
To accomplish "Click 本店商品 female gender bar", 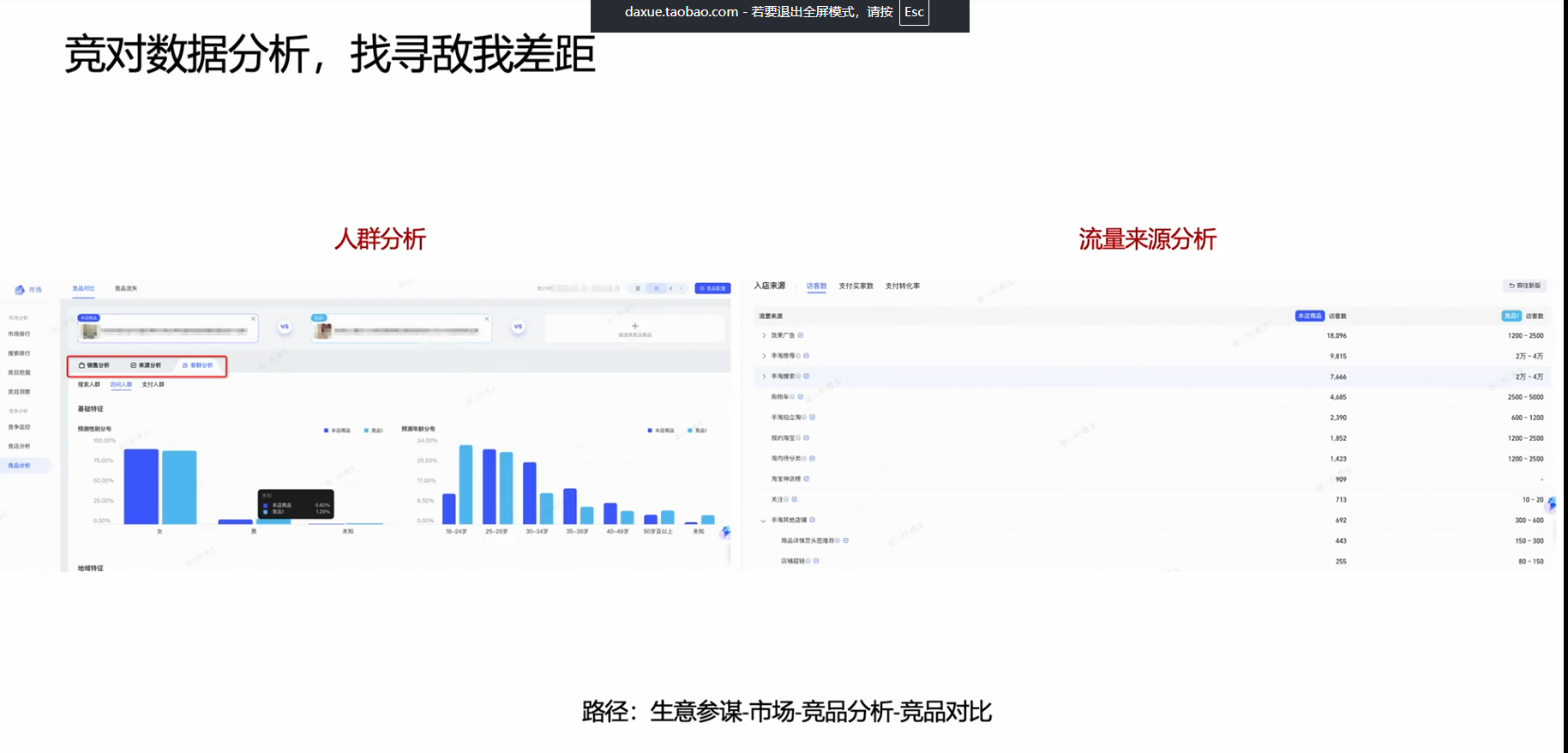I will (x=141, y=486).
